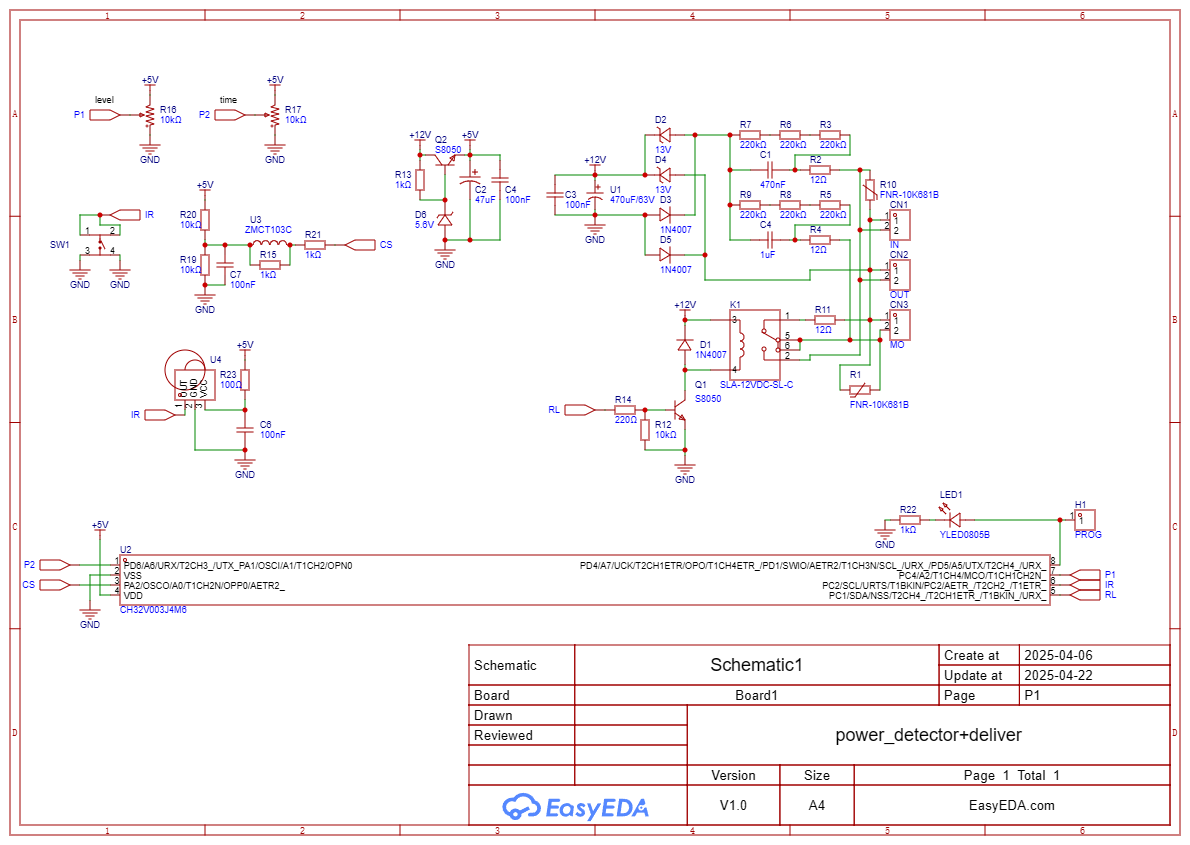Open the 'EasyEDA.com' text in title block

click(x=1012, y=806)
